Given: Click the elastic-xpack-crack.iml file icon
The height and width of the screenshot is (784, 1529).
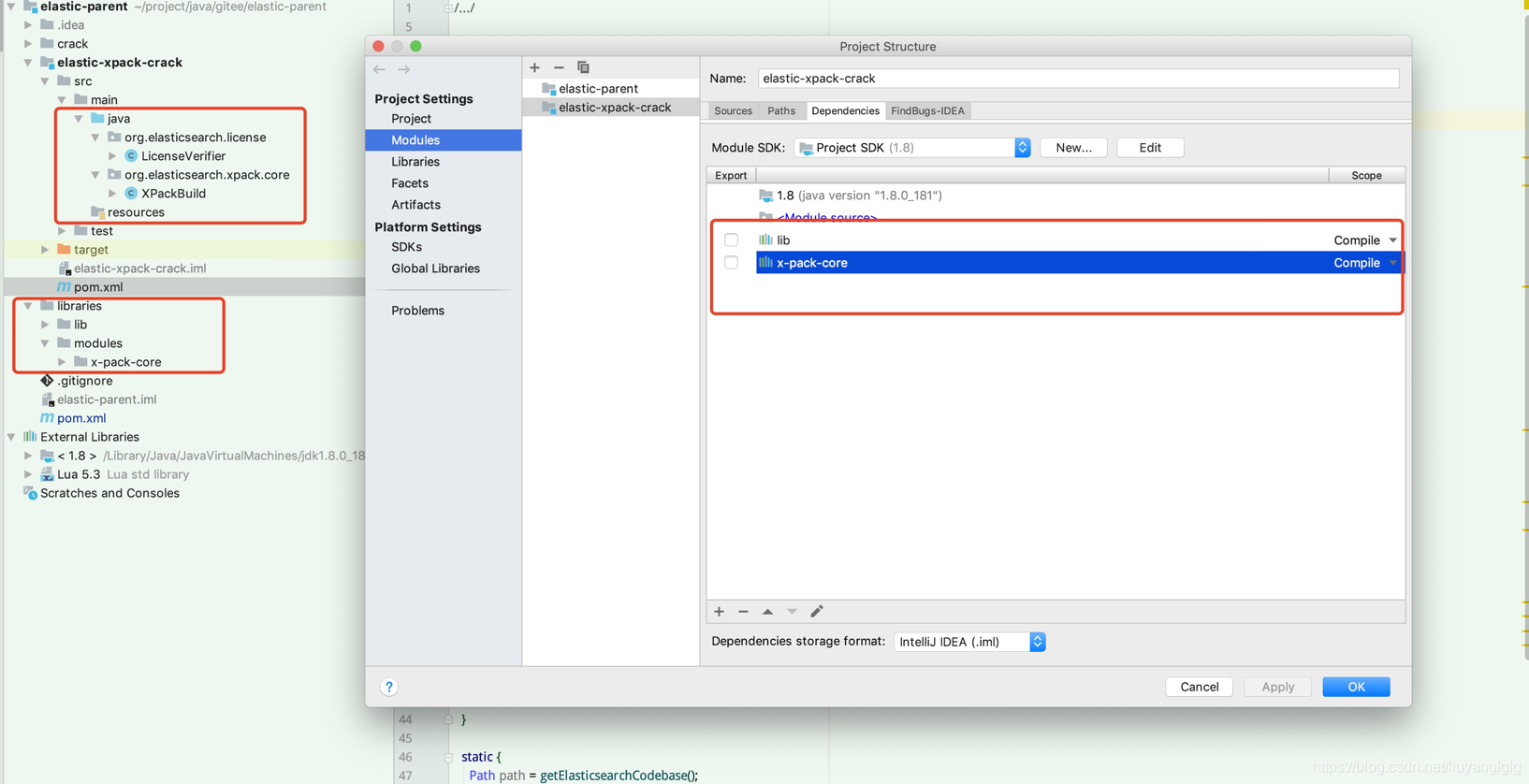Looking at the screenshot, I should 64,269.
